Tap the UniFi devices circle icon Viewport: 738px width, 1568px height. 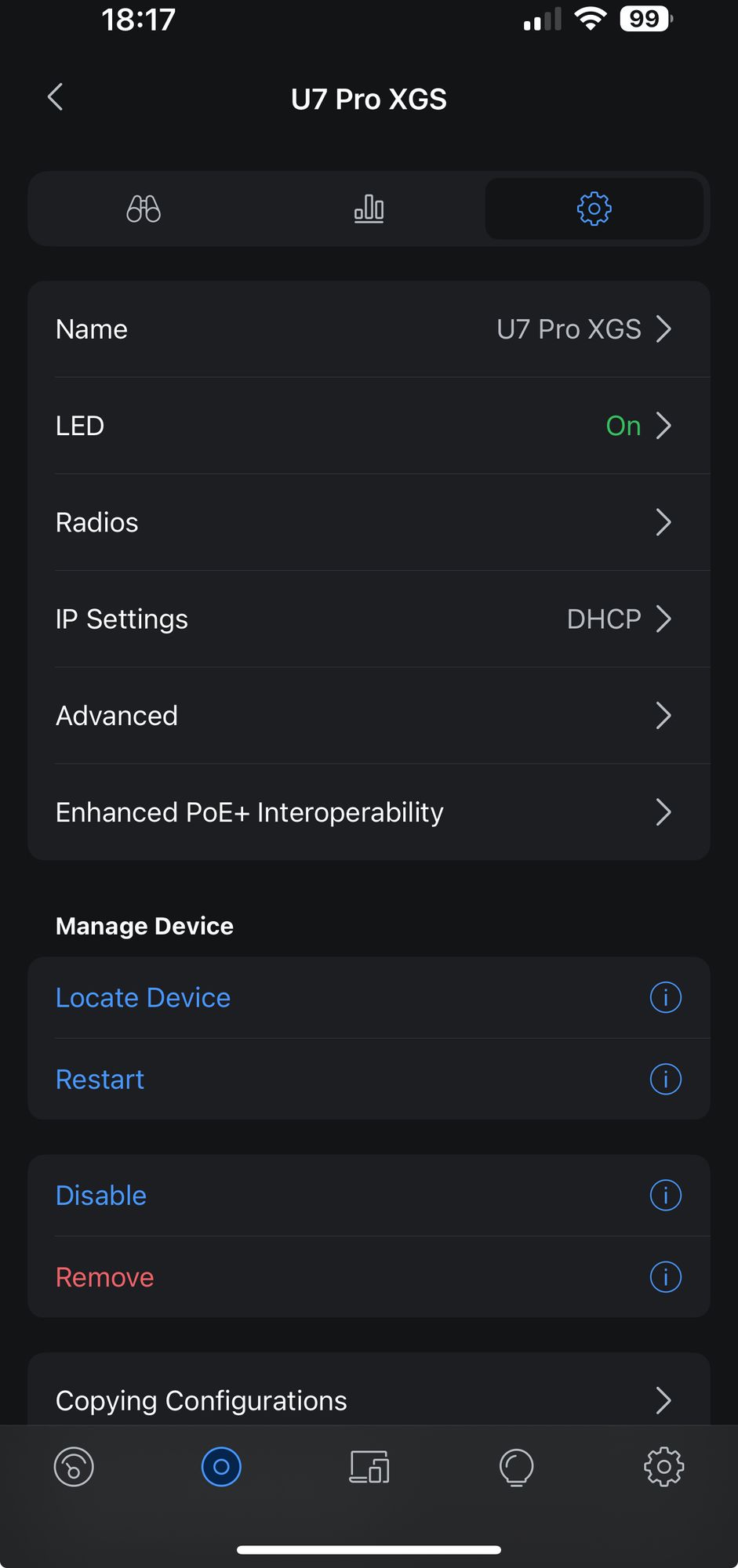221,1467
